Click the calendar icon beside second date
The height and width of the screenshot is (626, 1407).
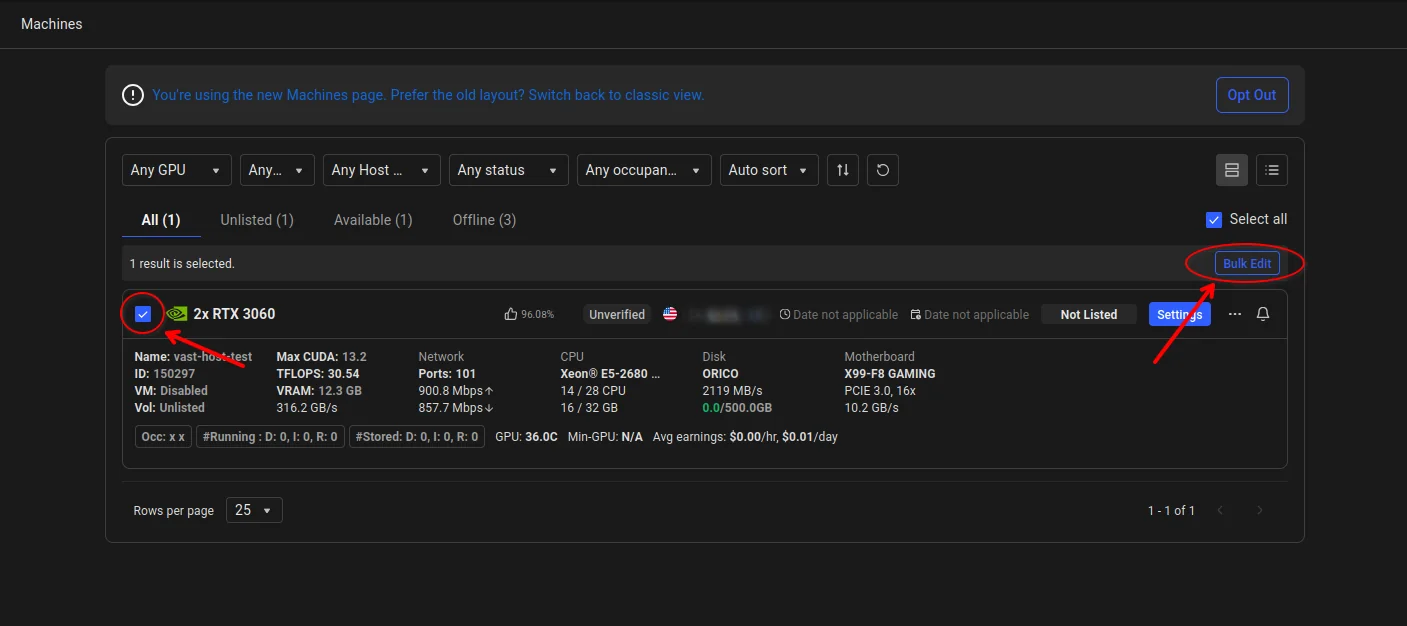click(916, 314)
